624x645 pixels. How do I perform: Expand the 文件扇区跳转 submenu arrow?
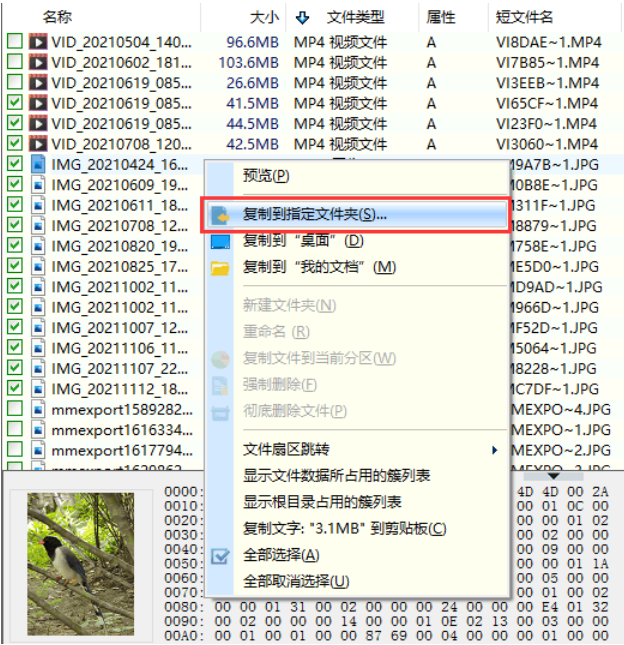click(495, 450)
